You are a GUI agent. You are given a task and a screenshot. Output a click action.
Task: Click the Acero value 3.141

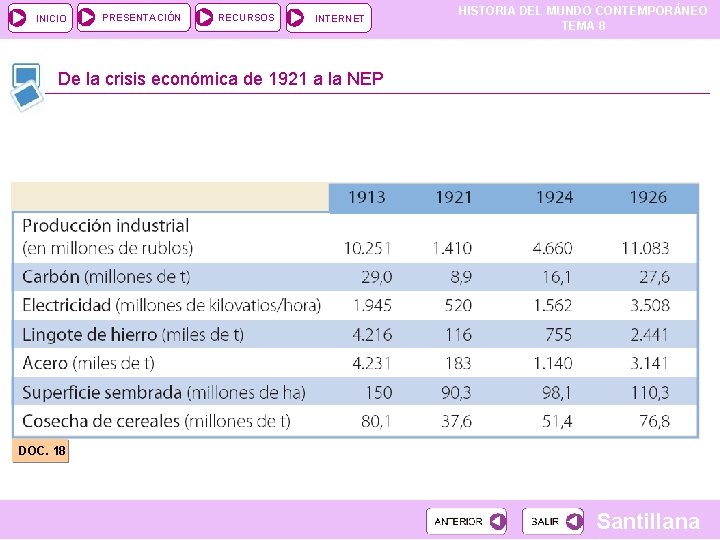pos(649,363)
